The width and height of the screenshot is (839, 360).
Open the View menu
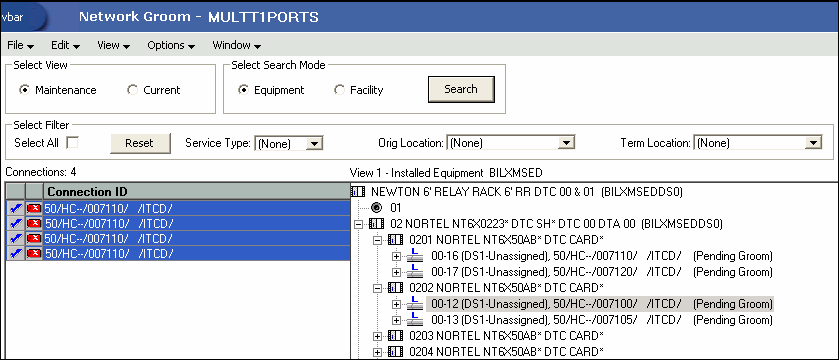[x=113, y=45]
